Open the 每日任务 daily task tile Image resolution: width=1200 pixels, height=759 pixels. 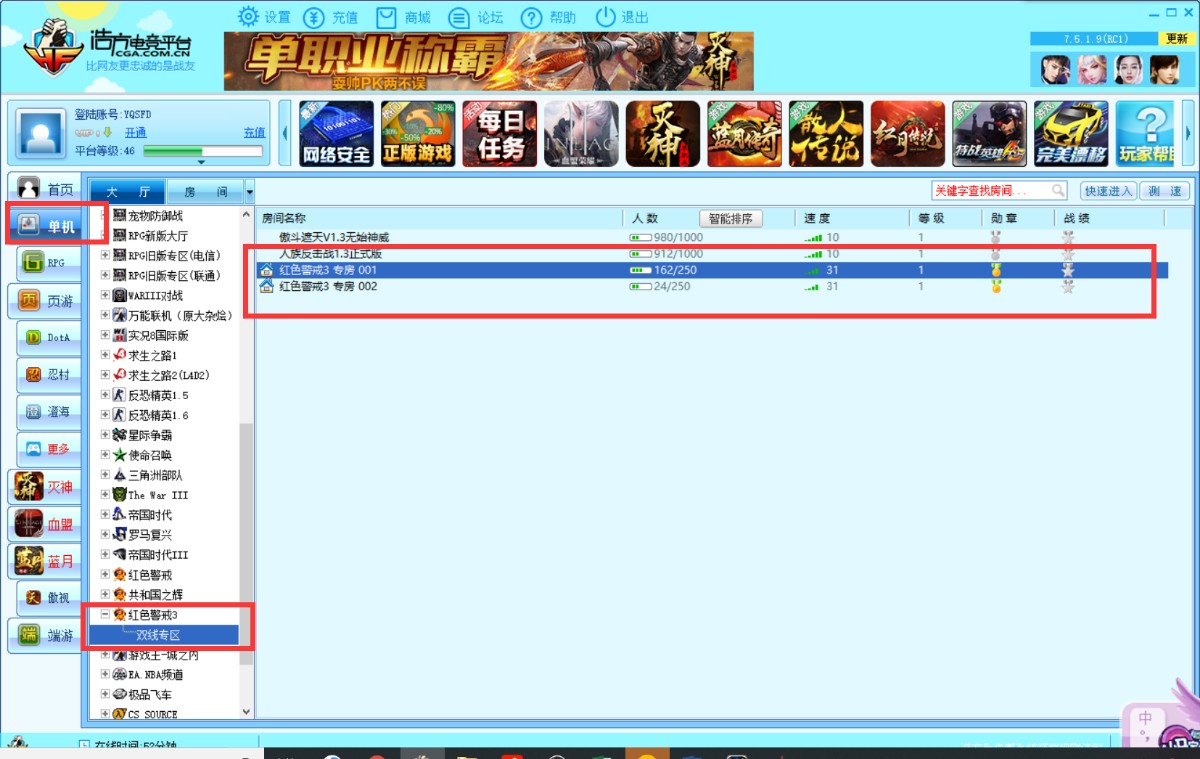coord(500,133)
